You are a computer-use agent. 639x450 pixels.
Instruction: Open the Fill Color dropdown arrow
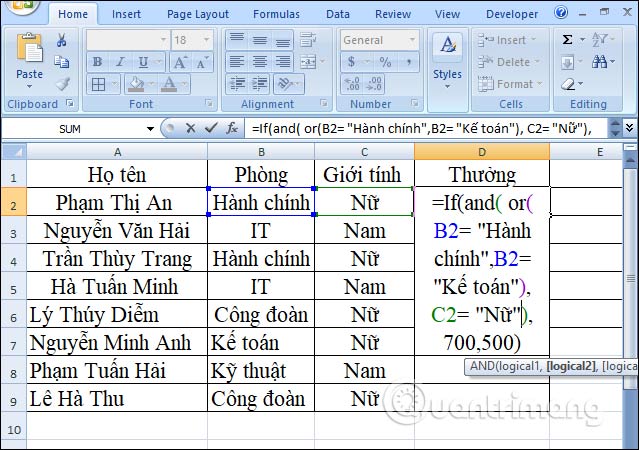pos(152,84)
